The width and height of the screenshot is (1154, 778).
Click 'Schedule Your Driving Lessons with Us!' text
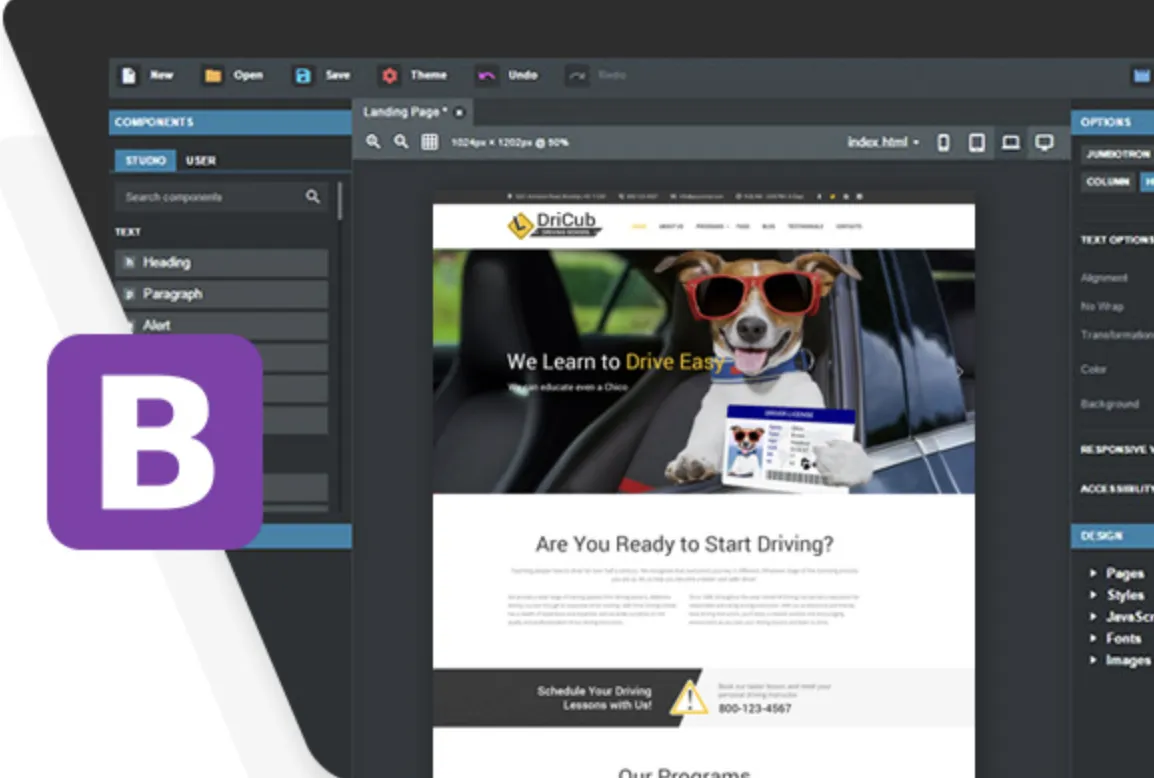594,698
